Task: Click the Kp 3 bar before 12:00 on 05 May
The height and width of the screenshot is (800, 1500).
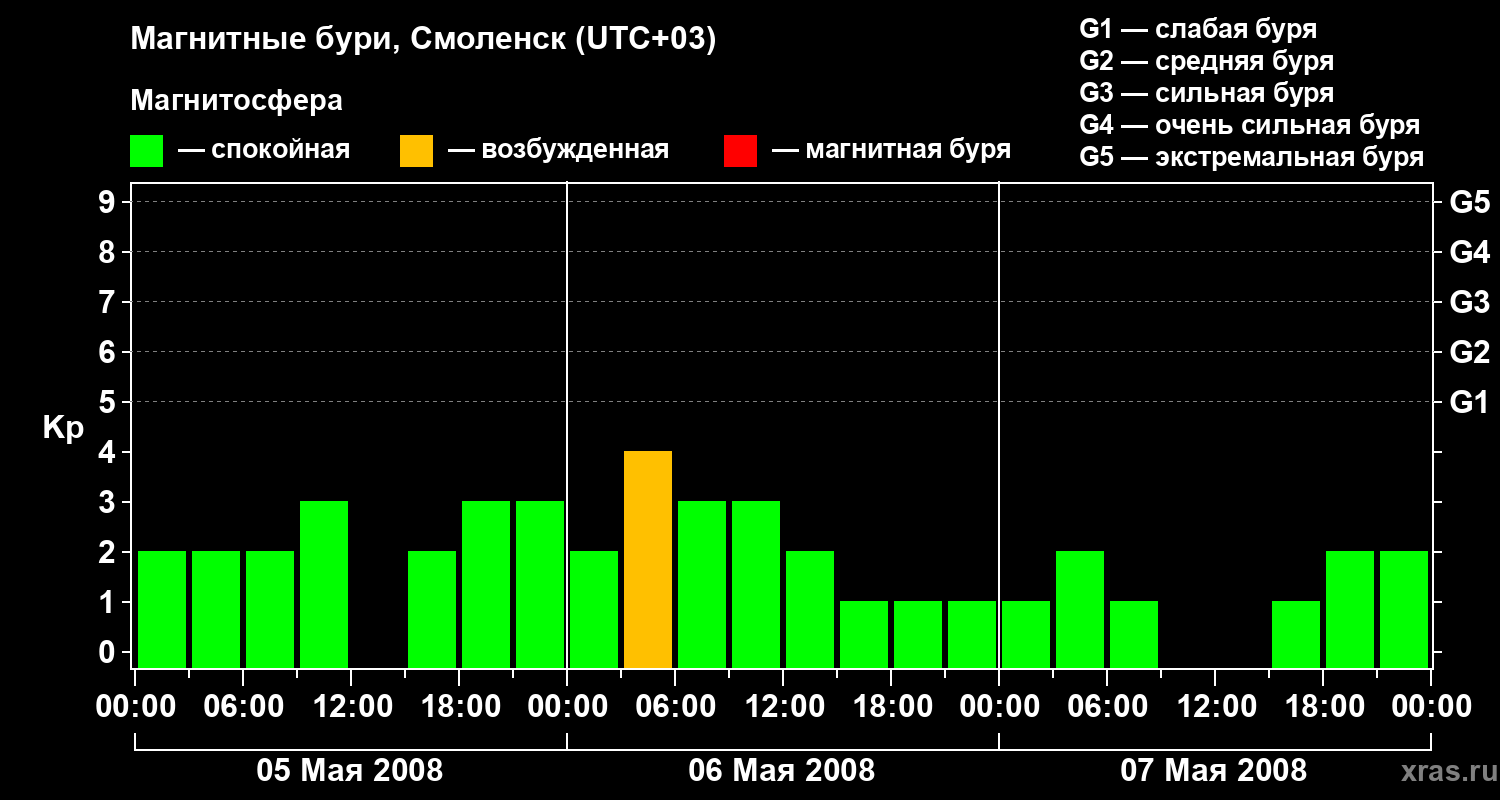Action: [324, 584]
